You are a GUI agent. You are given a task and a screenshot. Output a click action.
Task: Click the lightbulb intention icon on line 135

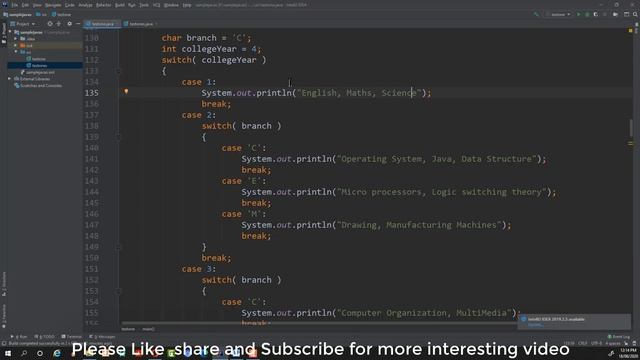pos(127,92)
